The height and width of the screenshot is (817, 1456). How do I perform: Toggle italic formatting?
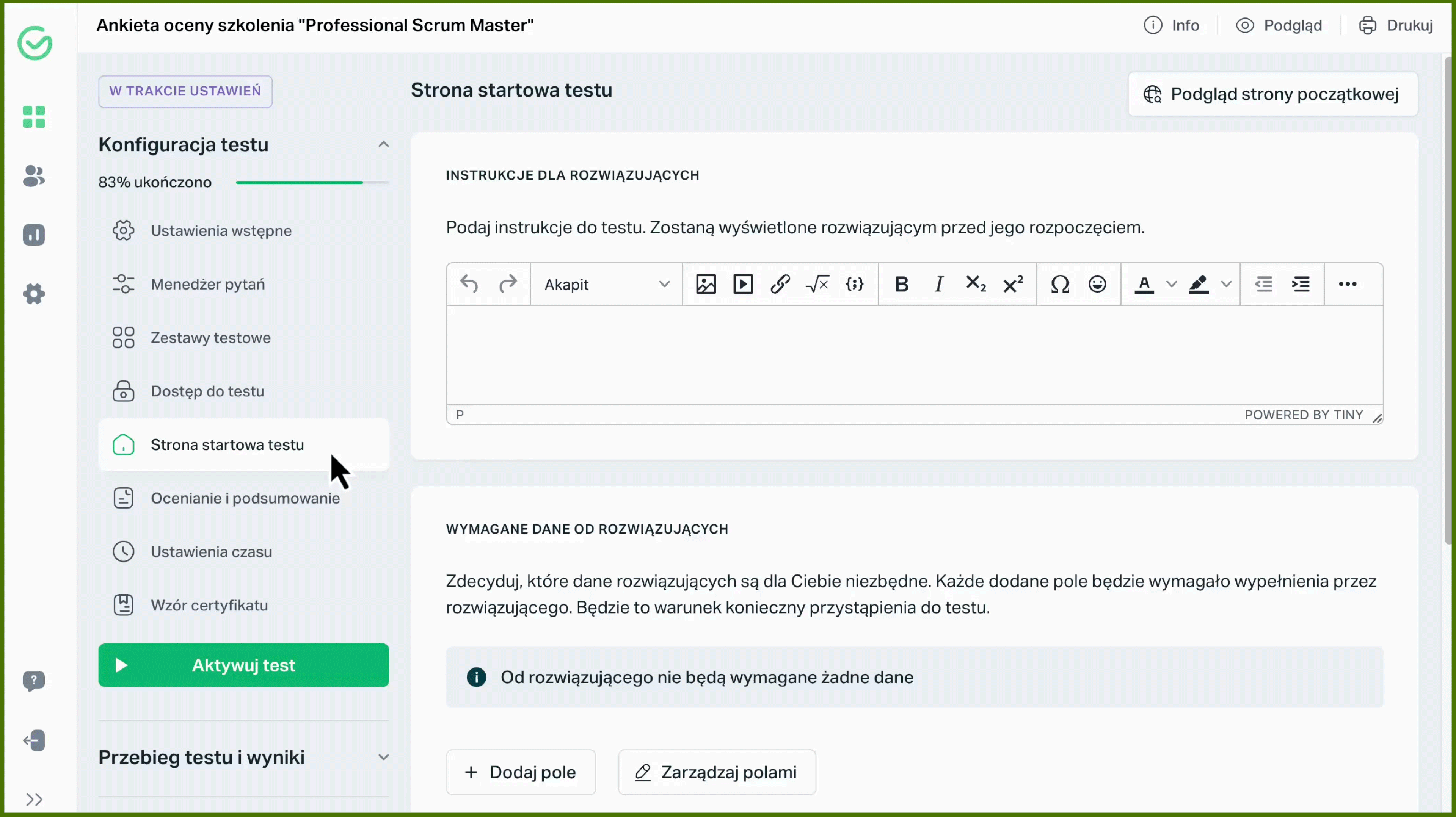(x=939, y=284)
